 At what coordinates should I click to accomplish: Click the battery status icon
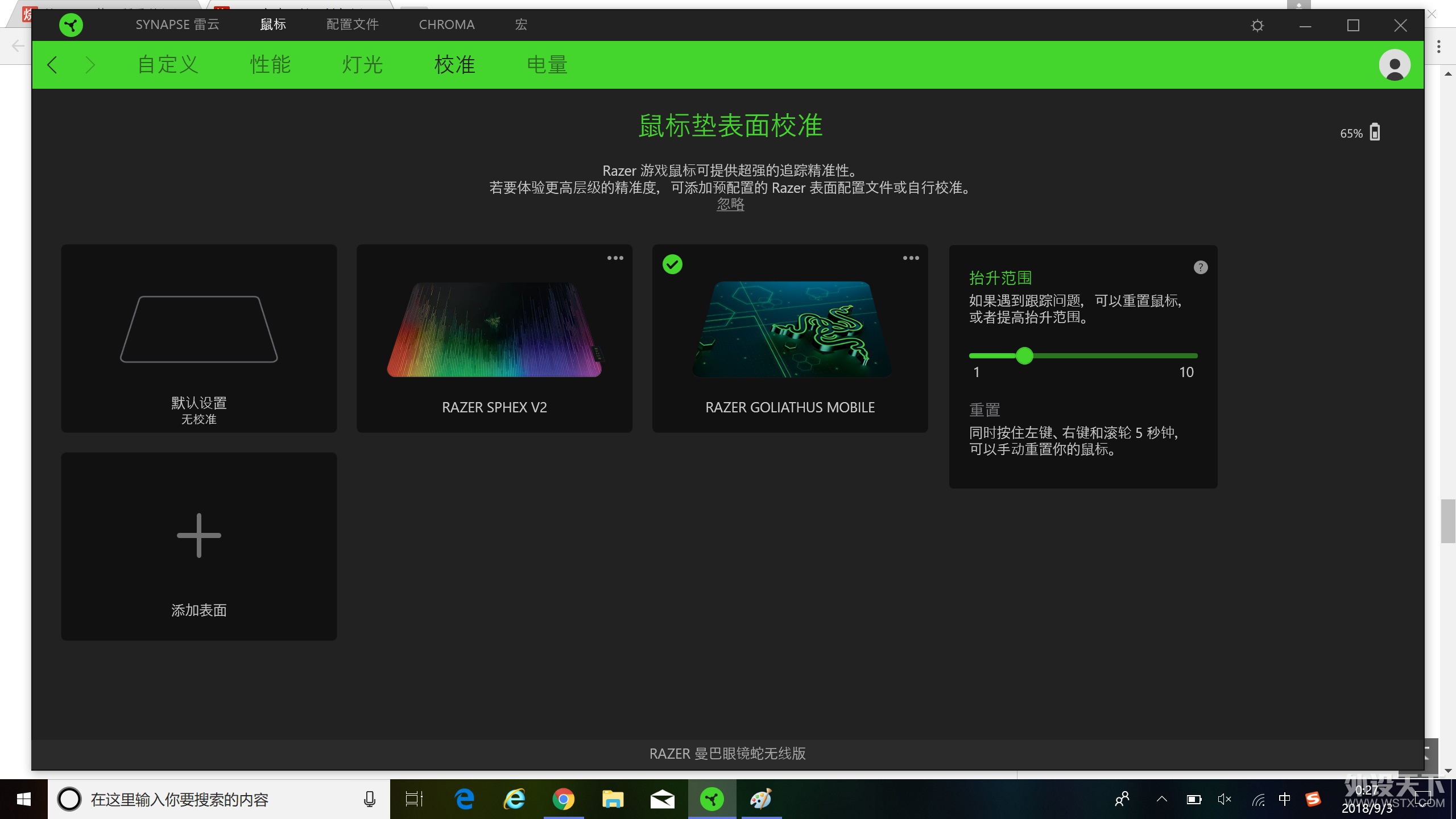coord(1375,132)
